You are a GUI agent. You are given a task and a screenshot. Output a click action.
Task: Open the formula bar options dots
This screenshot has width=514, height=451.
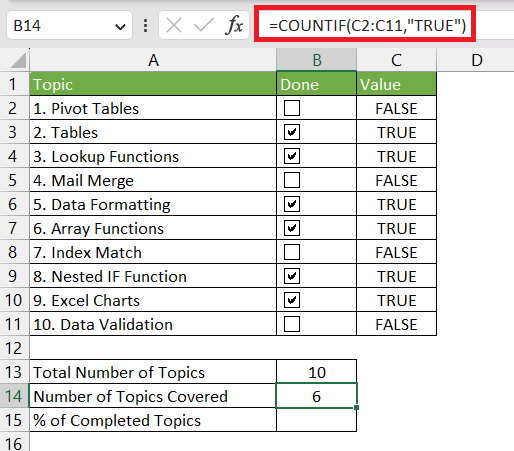[x=145, y=26]
